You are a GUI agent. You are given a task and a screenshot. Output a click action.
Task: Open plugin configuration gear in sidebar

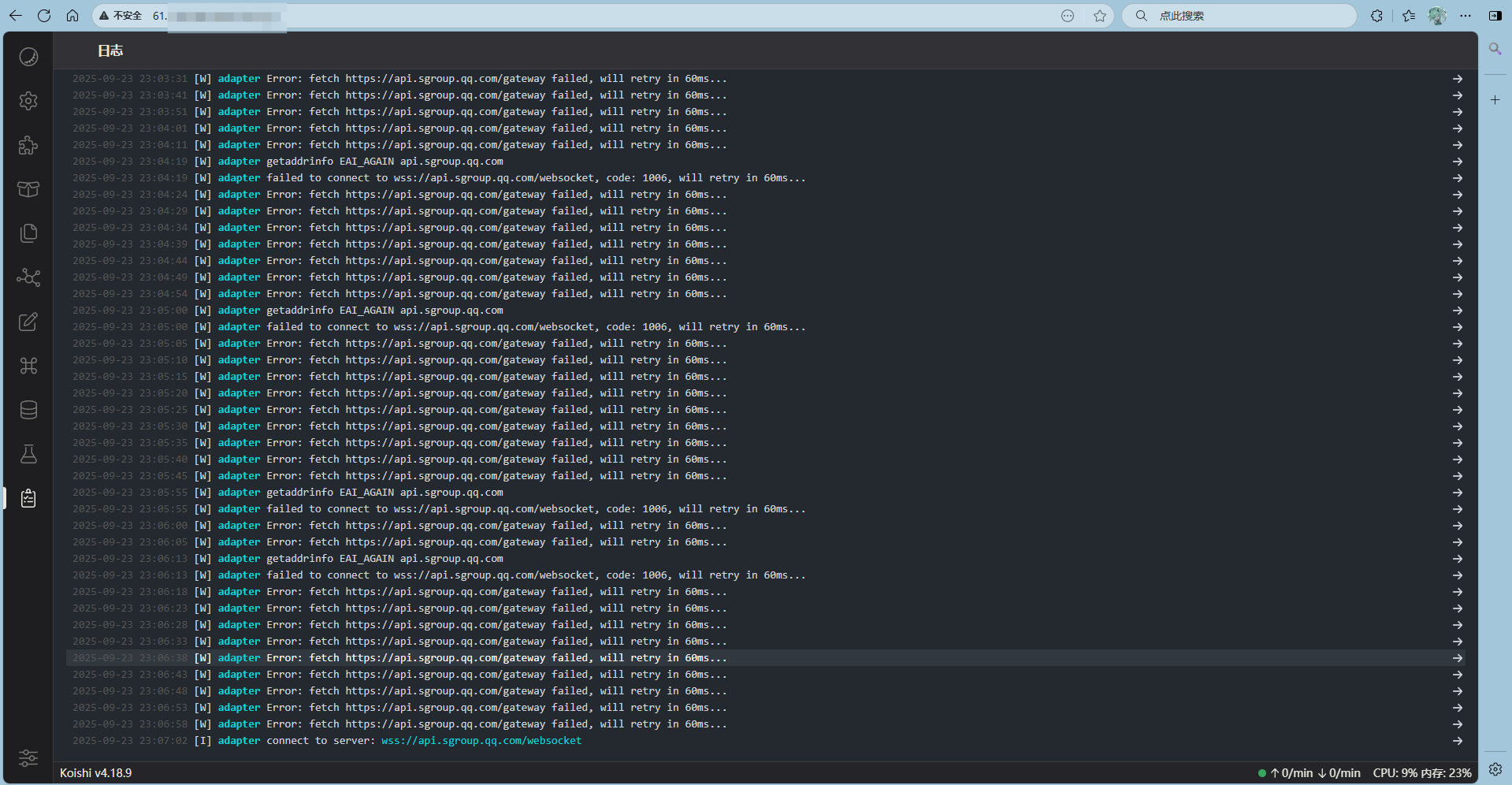(28, 101)
